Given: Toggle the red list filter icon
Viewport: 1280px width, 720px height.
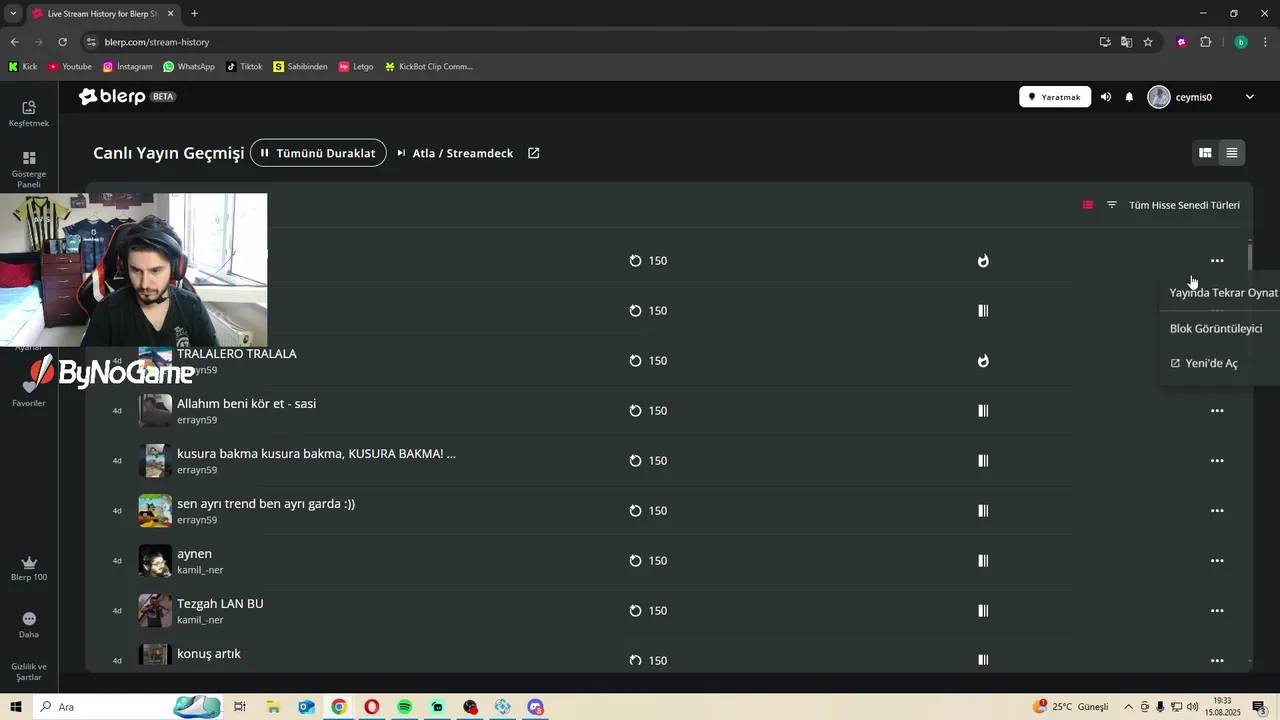Looking at the screenshot, I should click(1088, 205).
